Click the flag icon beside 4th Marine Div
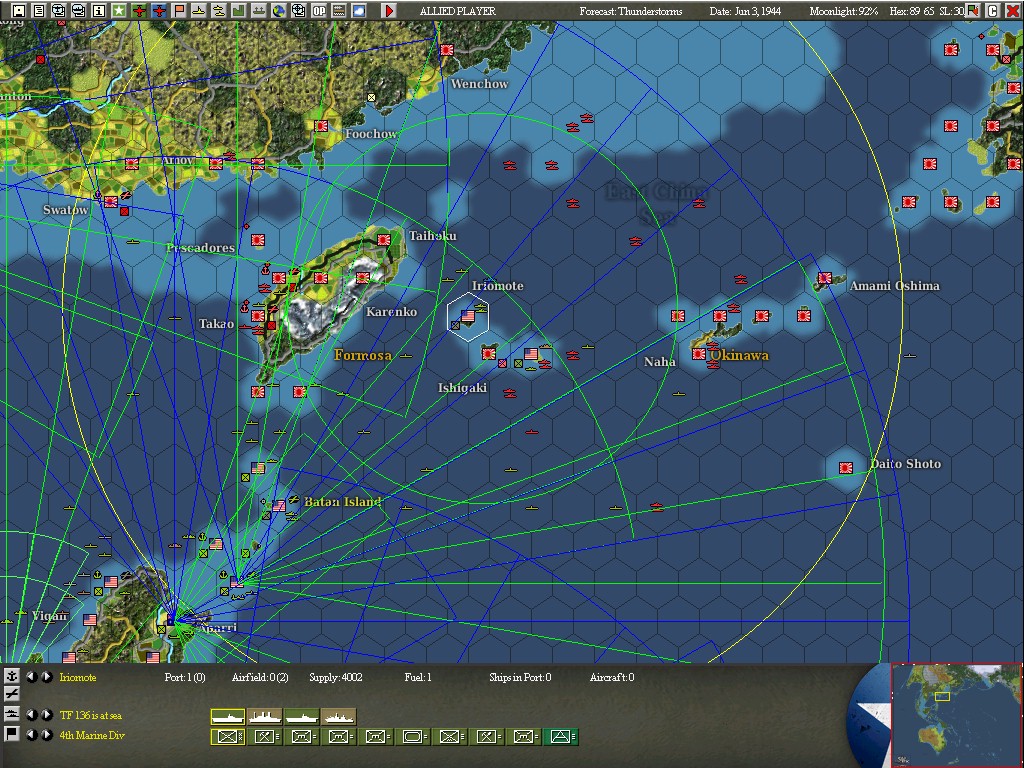Screen dimensions: 1024x768 tap(11, 733)
